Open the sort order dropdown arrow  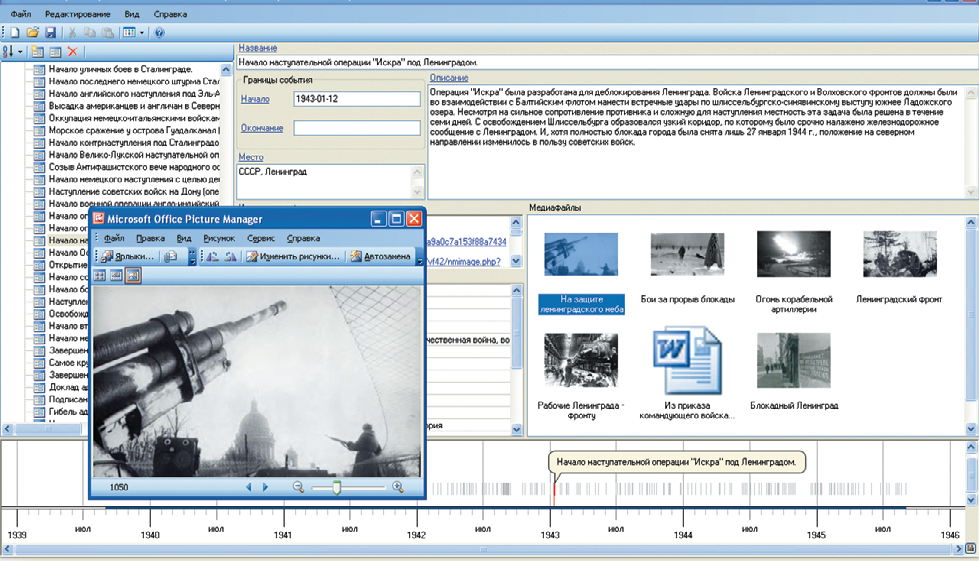pyautogui.click(x=20, y=52)
